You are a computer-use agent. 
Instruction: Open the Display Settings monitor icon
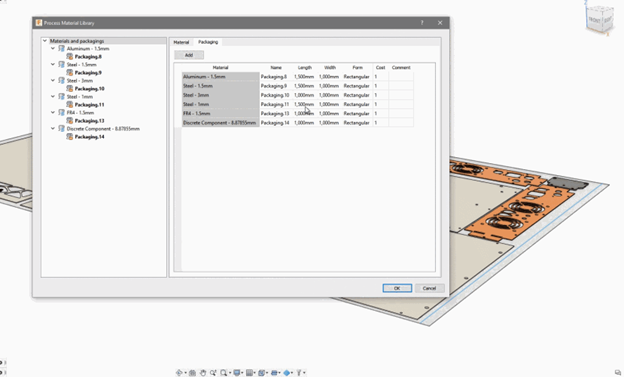pos(237,373)
